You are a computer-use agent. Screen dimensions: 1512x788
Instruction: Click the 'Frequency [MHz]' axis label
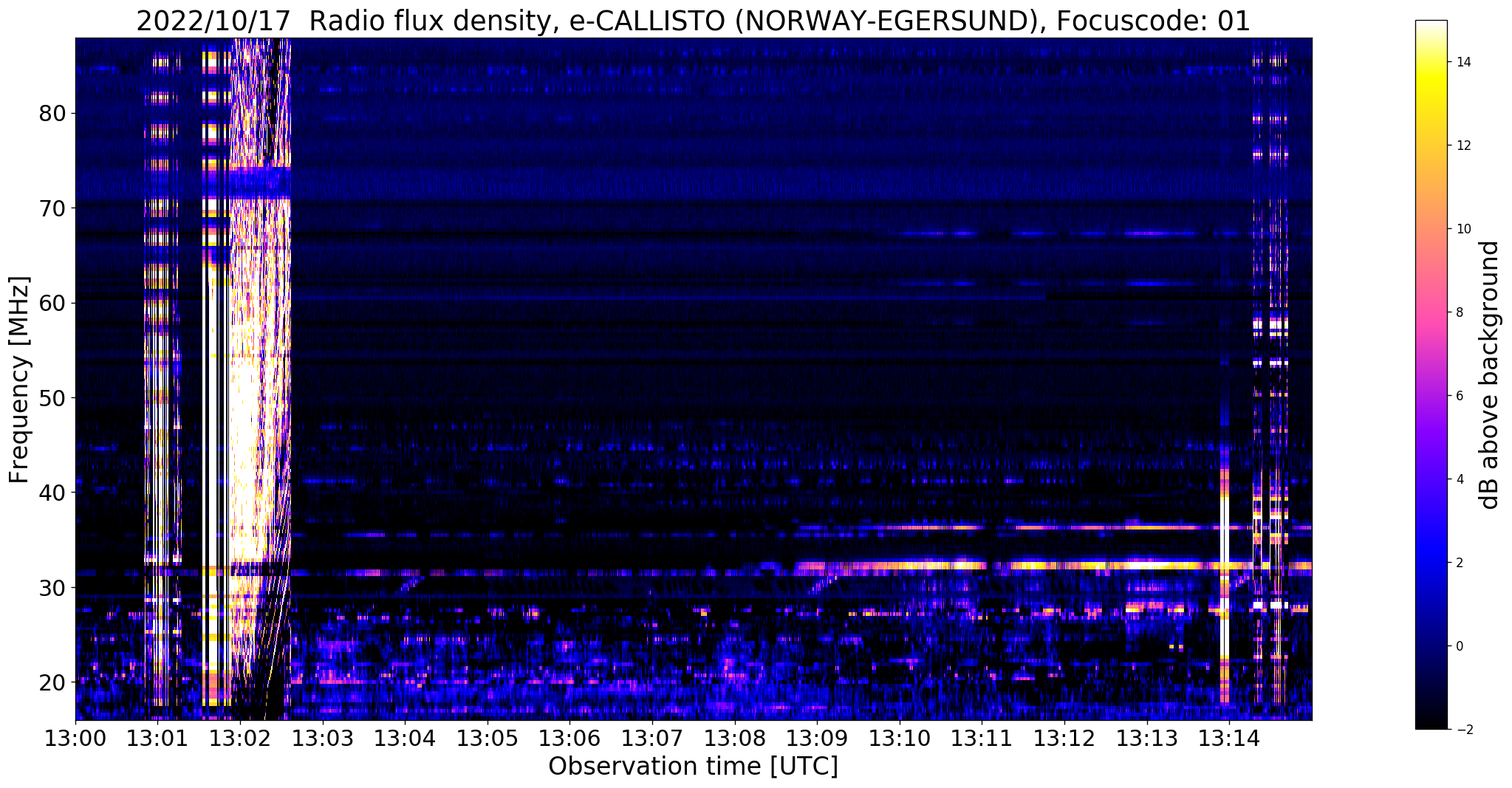click(x=19, y=380)
